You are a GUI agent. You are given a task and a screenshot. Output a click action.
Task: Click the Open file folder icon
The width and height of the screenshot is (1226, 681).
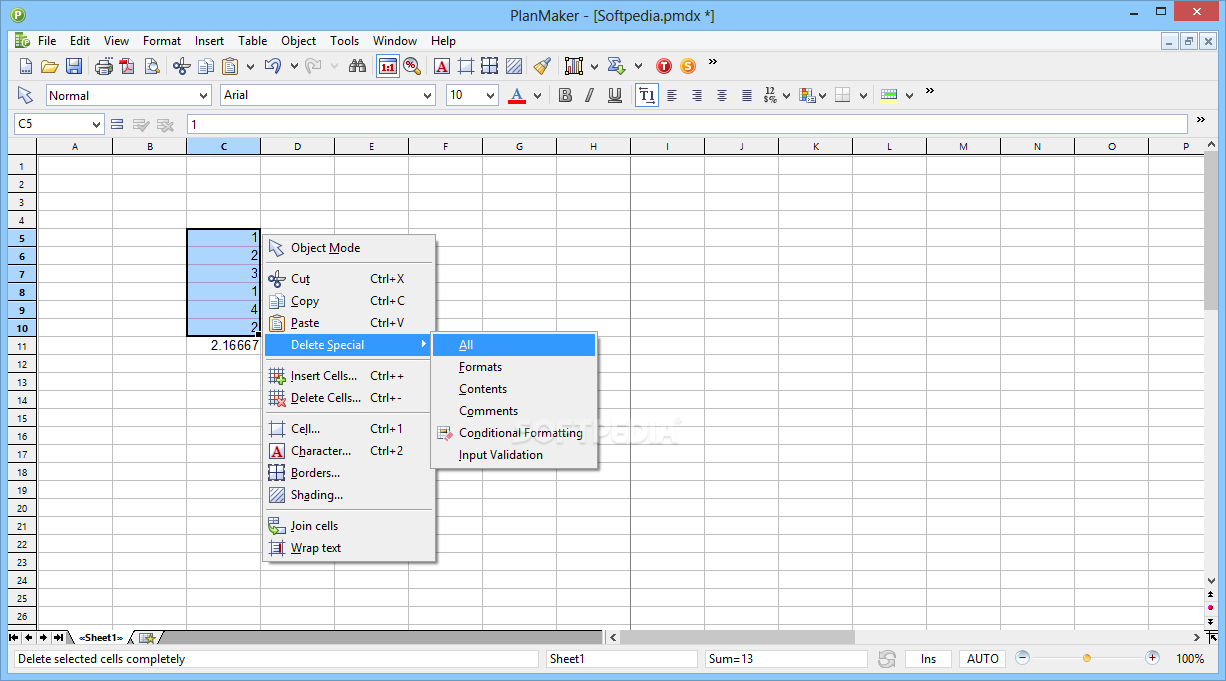[x=50, y=66]
